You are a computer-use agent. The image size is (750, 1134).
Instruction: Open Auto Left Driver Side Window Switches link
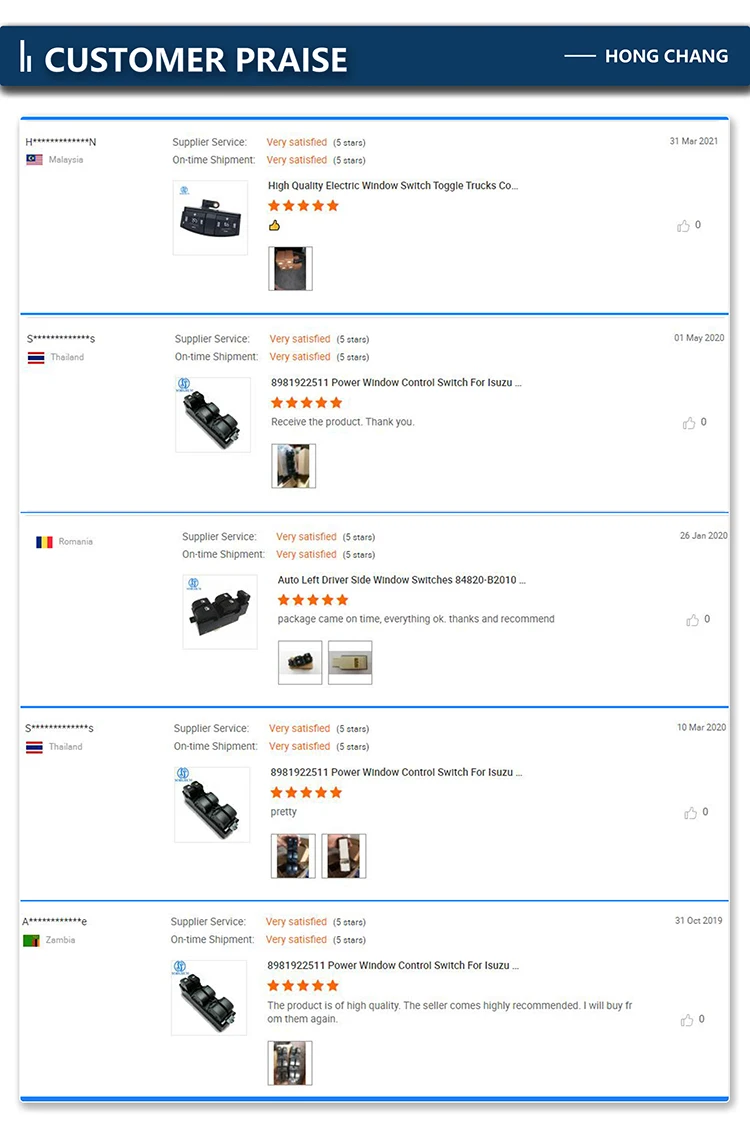point(401,580)
